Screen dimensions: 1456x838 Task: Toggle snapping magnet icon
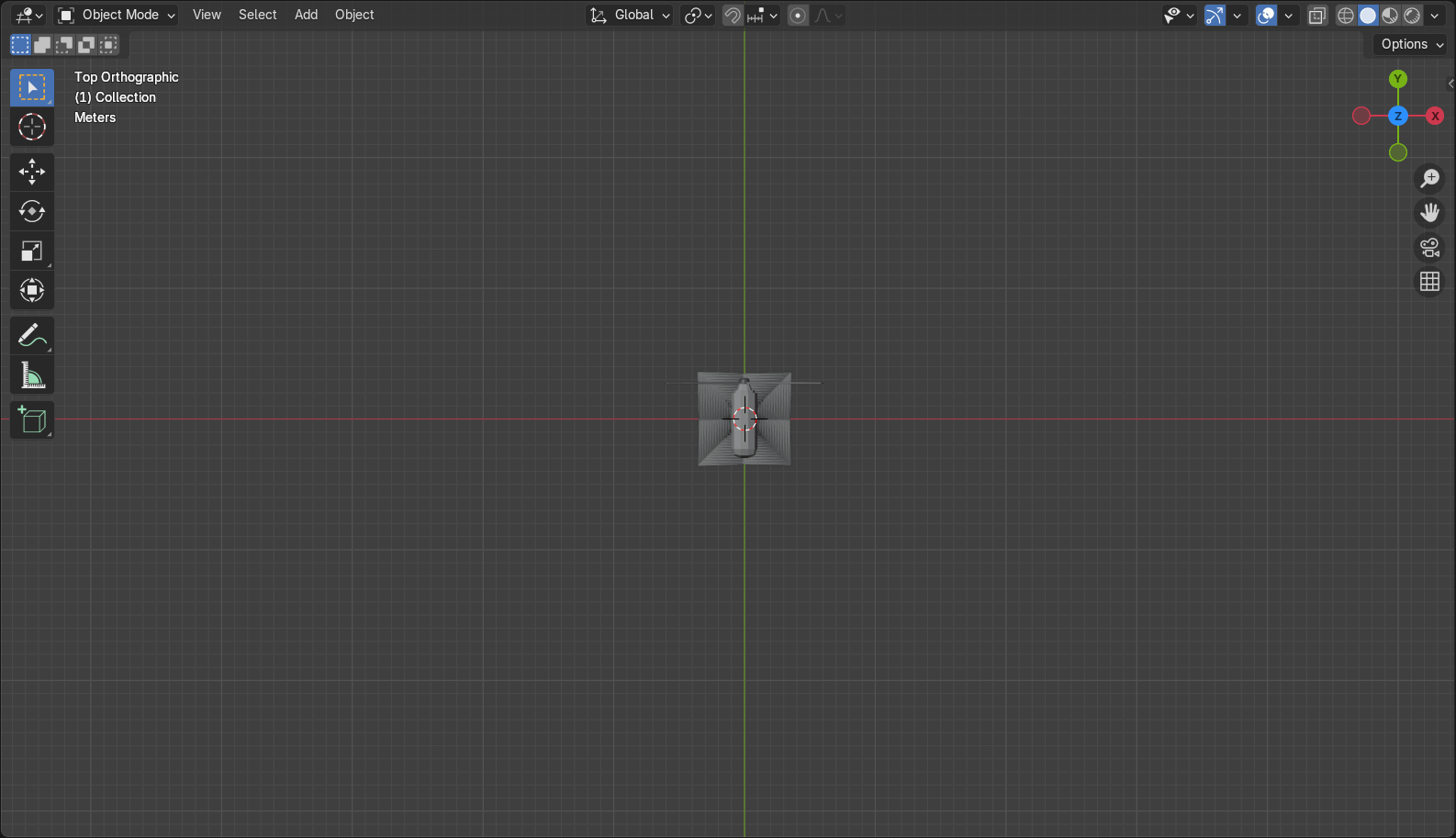click(733, 16)
